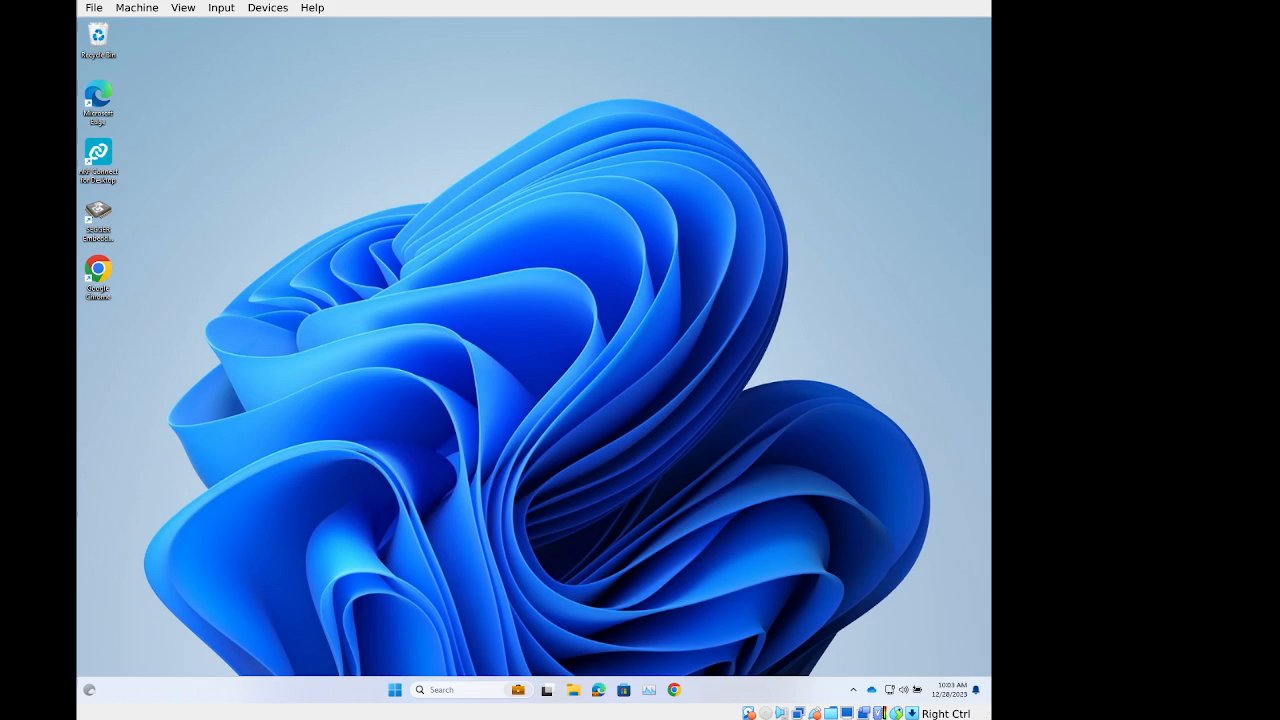
Task: Show hidden system tray icons
Action: click(x=853, y=690)
